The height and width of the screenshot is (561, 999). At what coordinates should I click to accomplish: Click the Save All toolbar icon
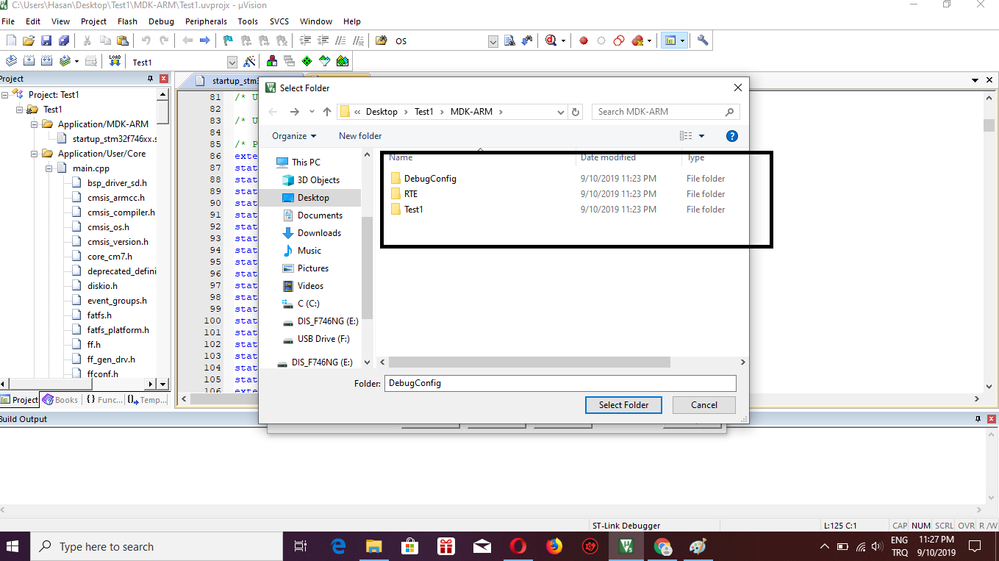pos(64,41)
